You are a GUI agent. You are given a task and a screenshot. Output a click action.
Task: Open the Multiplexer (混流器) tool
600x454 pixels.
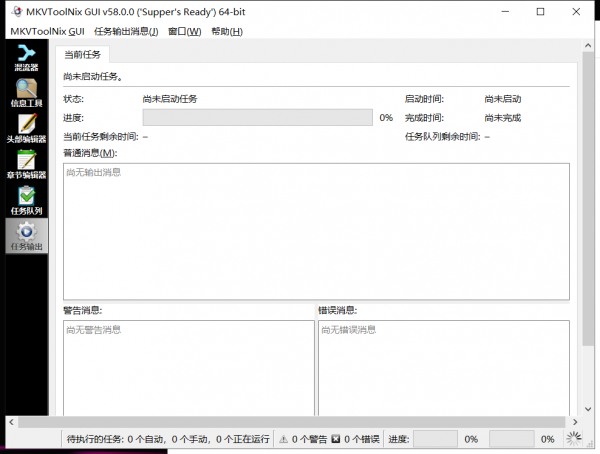[x=26, y=58]
